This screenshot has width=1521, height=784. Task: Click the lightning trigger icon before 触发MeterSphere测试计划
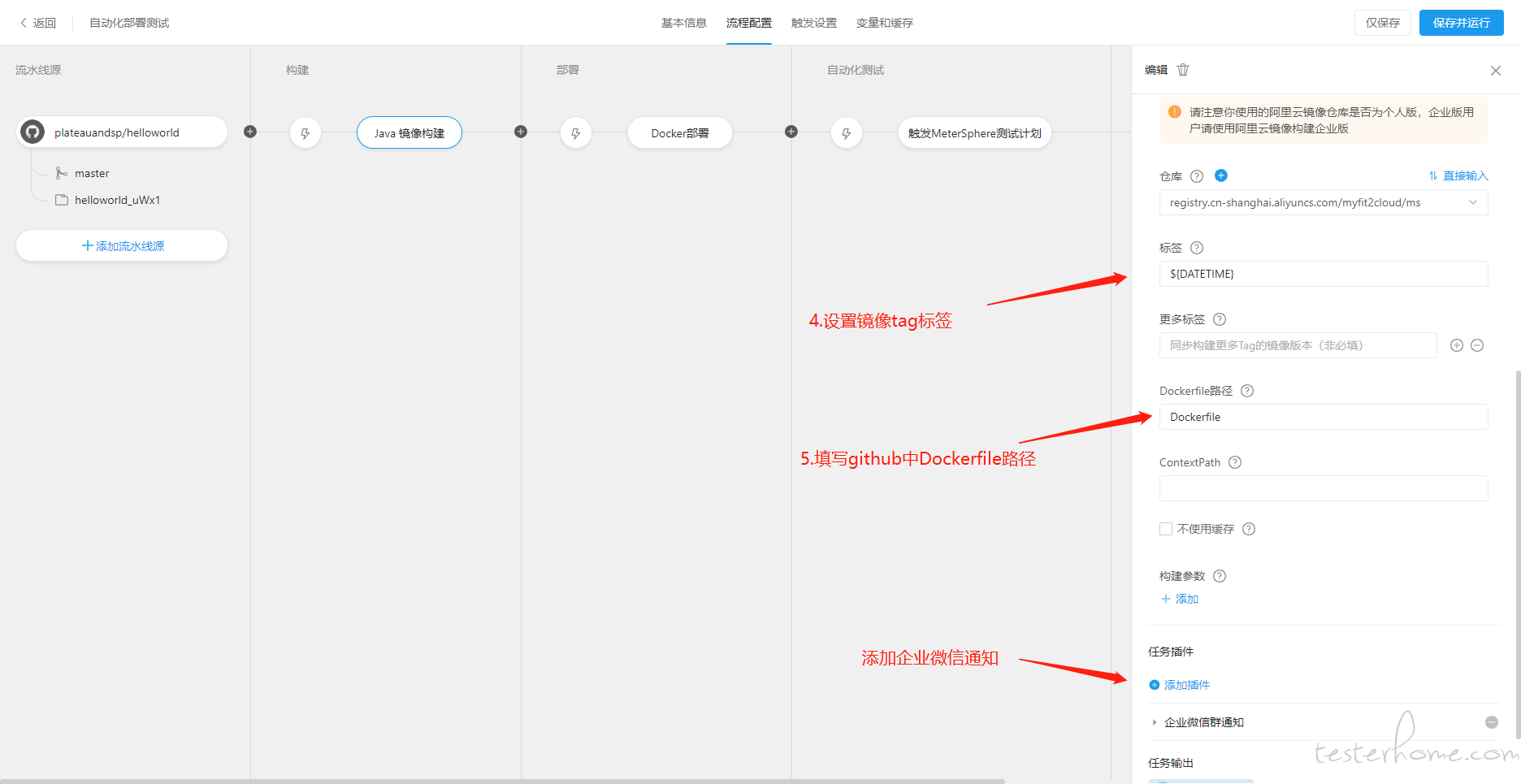pyautogui.click(x=847, y=133)
